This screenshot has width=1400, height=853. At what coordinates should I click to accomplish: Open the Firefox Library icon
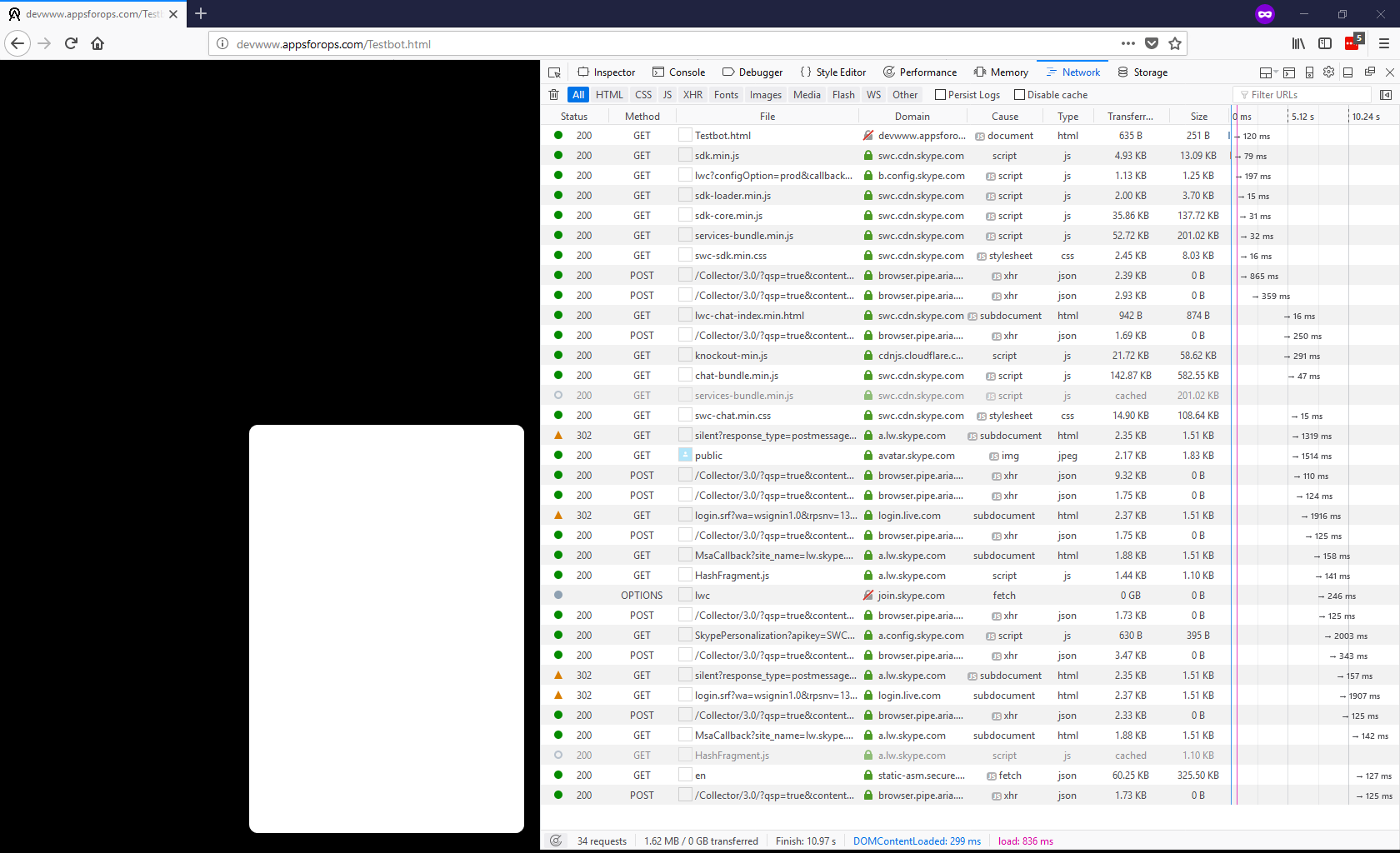pyautogui.click(x=1298, y=43)
